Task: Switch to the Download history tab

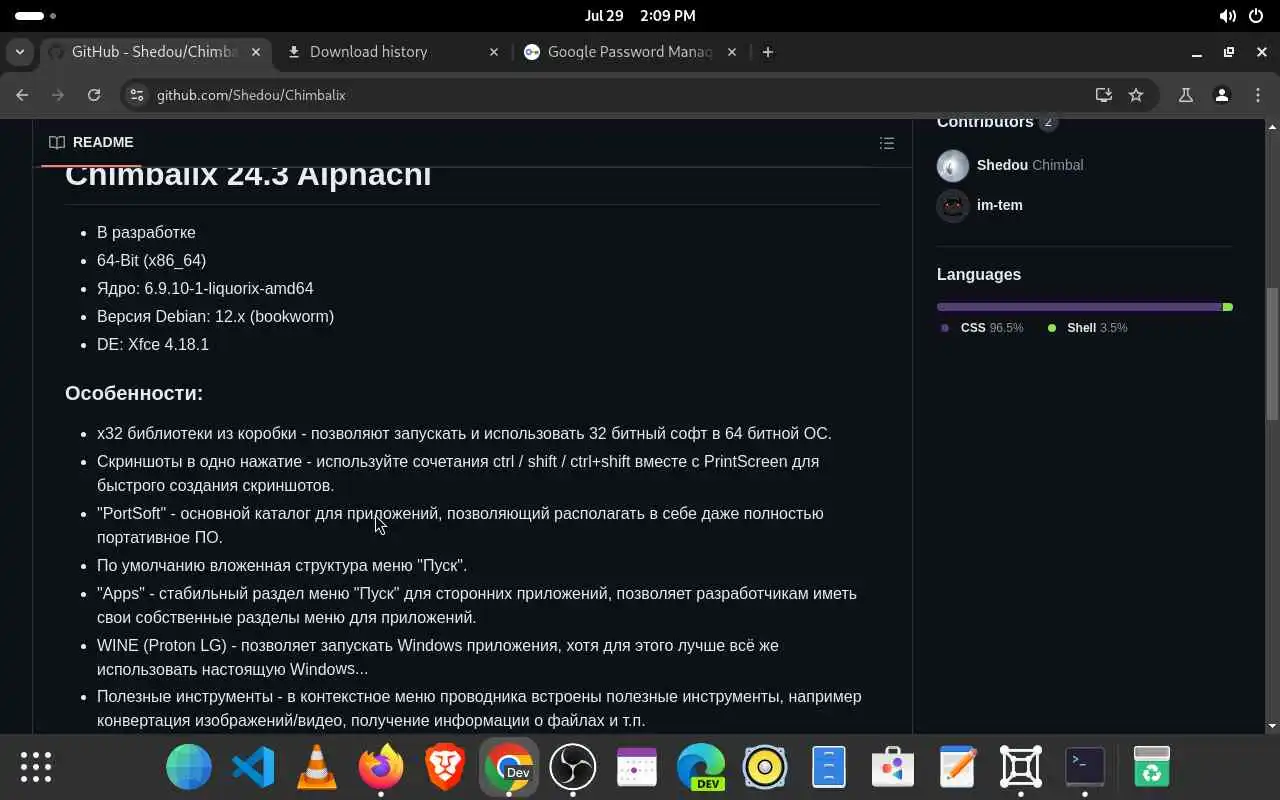Action: [393, 52]
